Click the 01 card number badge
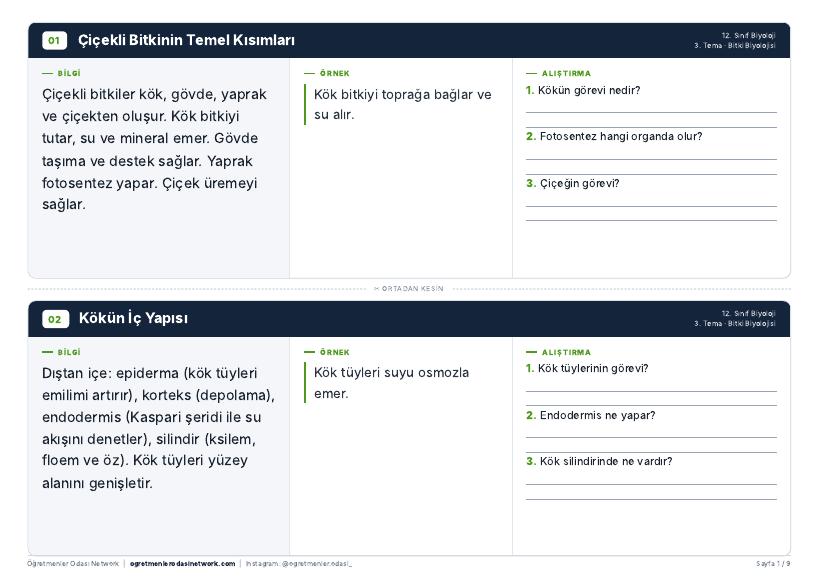The image size is (819, 579). [x=54, y=40]
